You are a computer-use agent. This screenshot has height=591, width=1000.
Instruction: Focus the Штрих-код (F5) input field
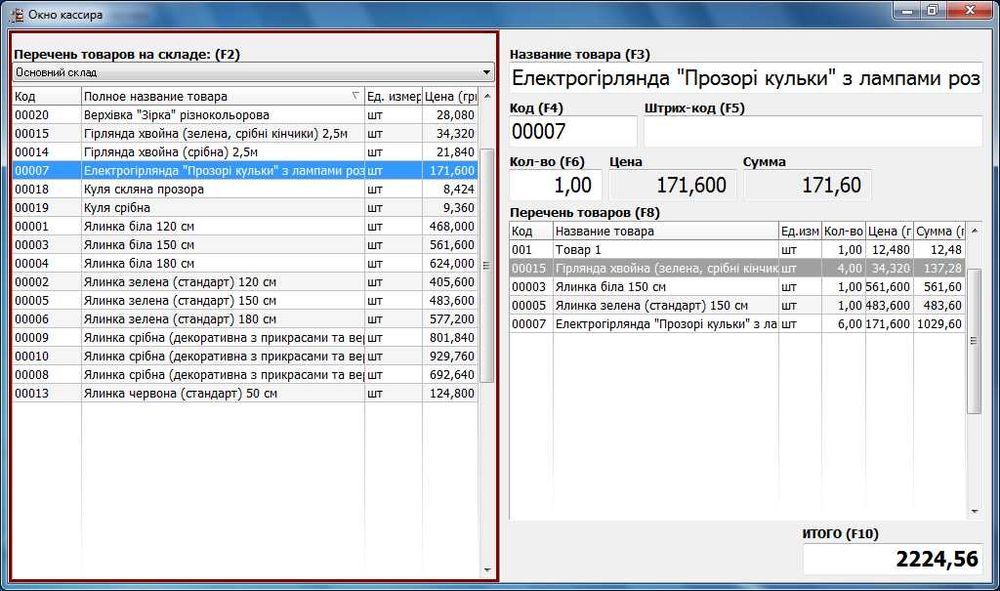click(x=813, y=131)
